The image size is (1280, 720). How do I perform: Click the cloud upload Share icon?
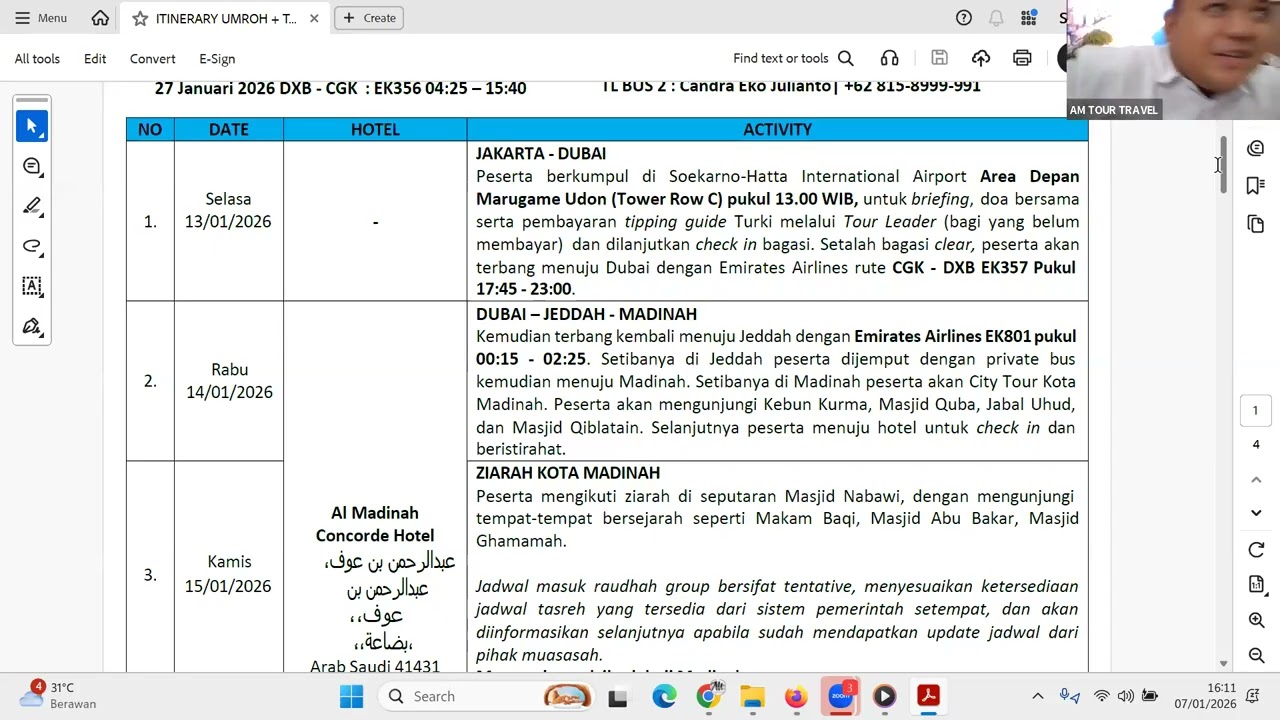point(981,59)
